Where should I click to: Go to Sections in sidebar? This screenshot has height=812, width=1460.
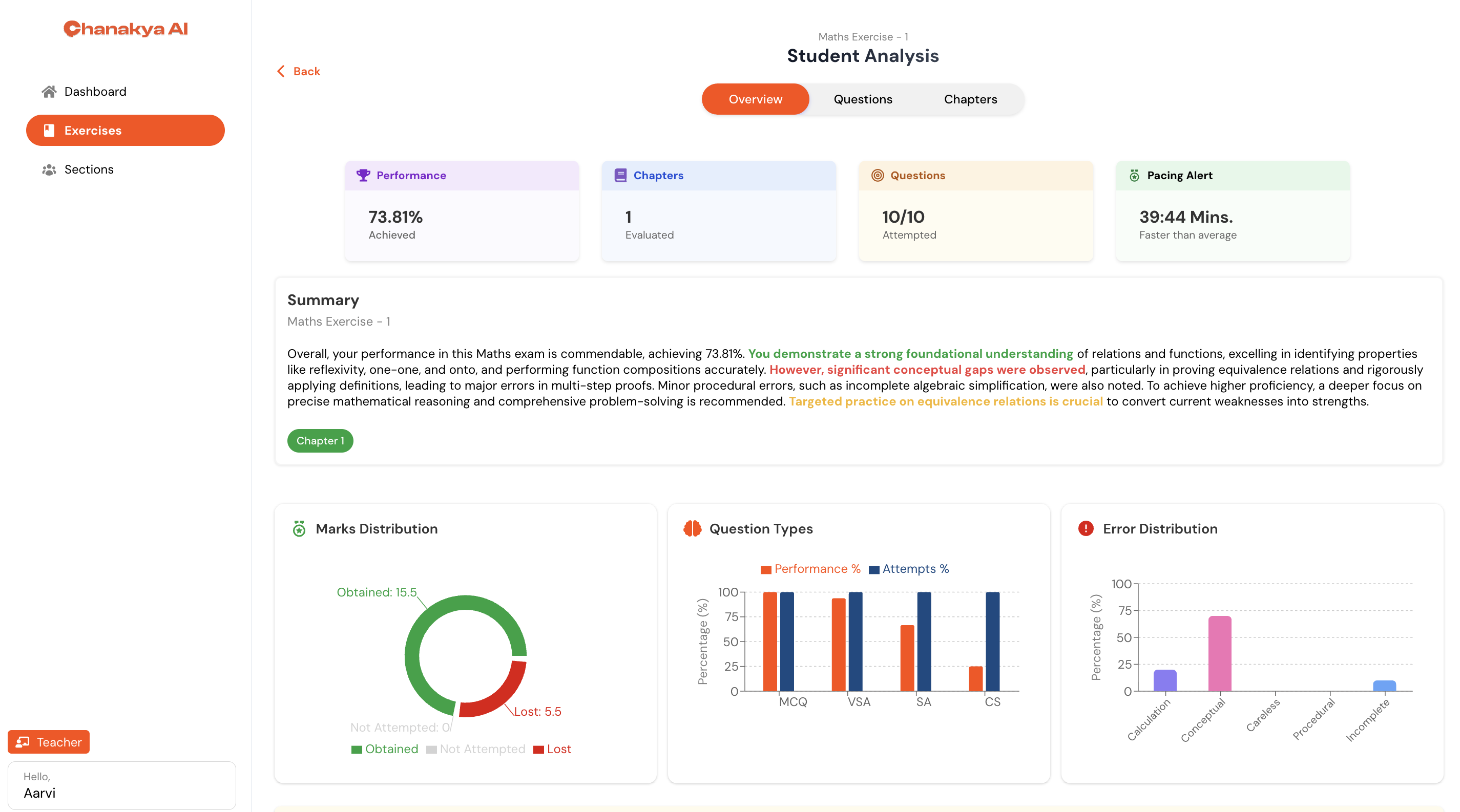coord(126,169)
